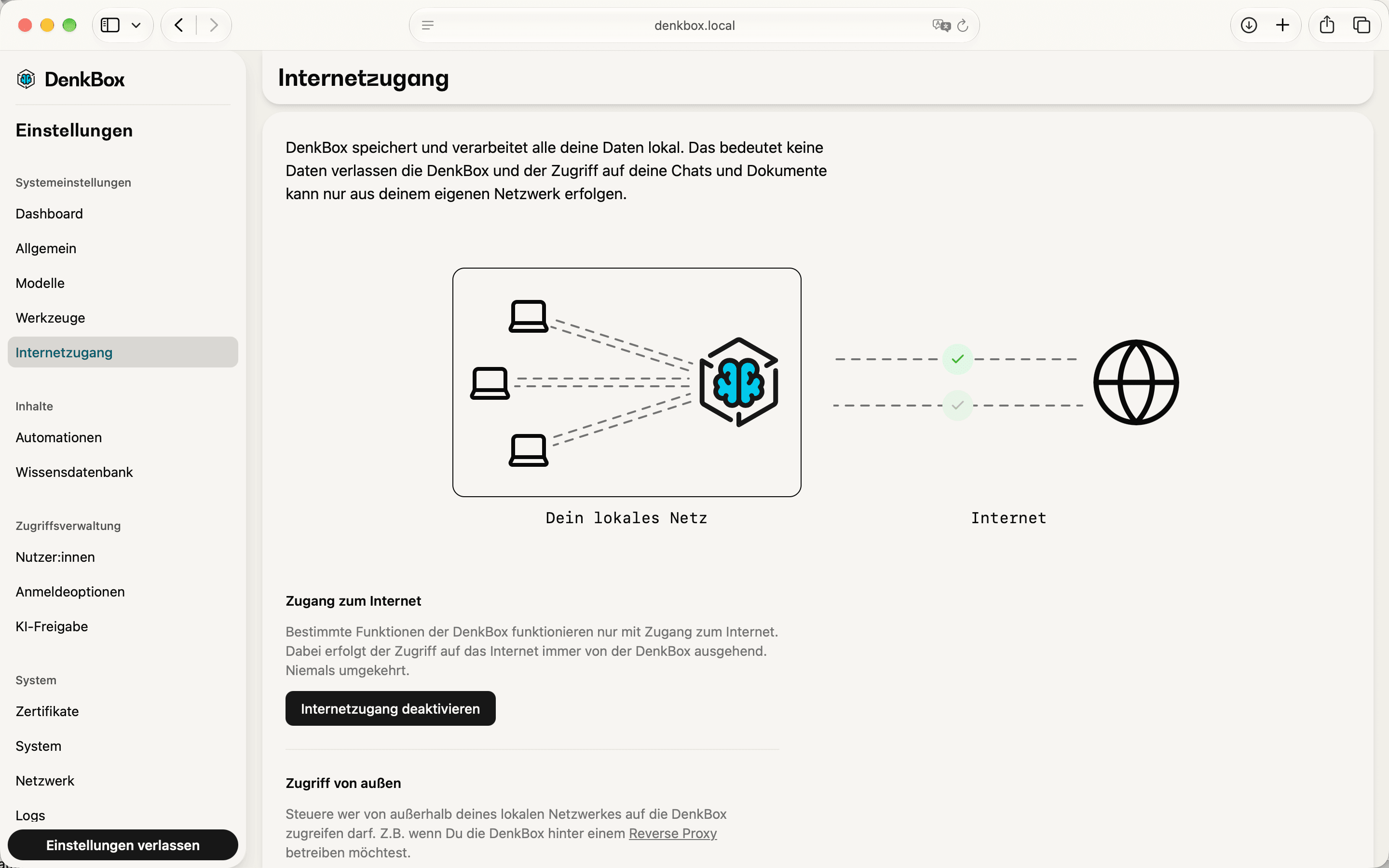Open a new tab with the plus icon

[x=1282, y=25]
